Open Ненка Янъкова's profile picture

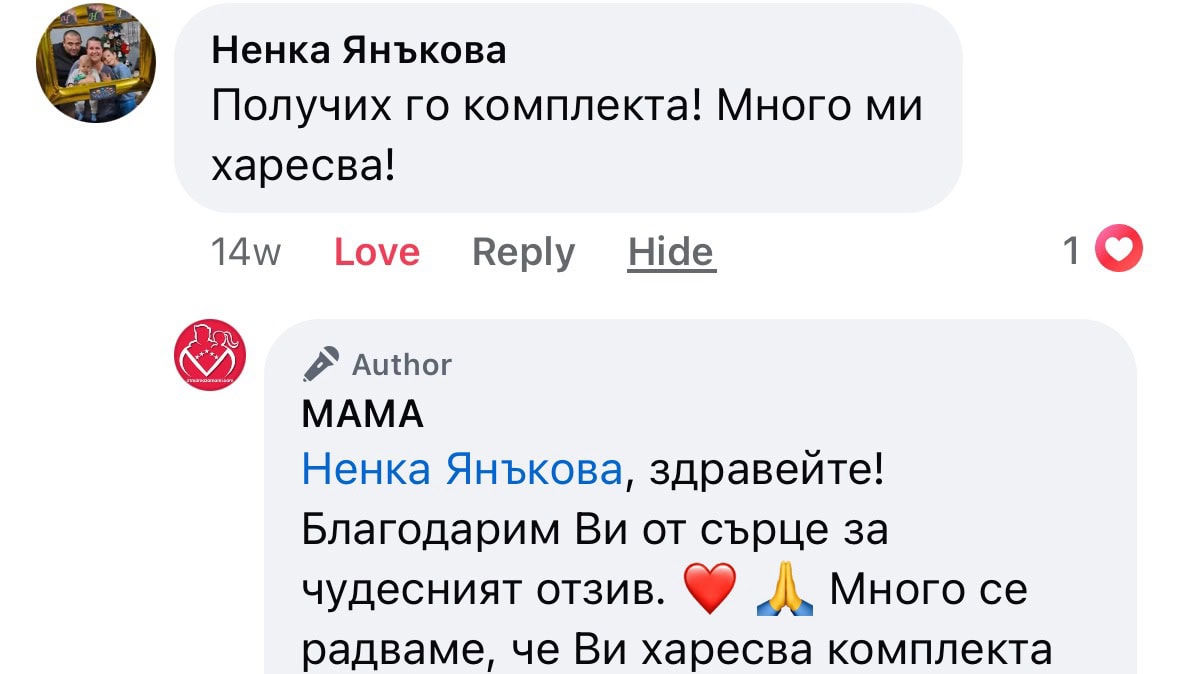pyautogui.click(x=96, y=63)
